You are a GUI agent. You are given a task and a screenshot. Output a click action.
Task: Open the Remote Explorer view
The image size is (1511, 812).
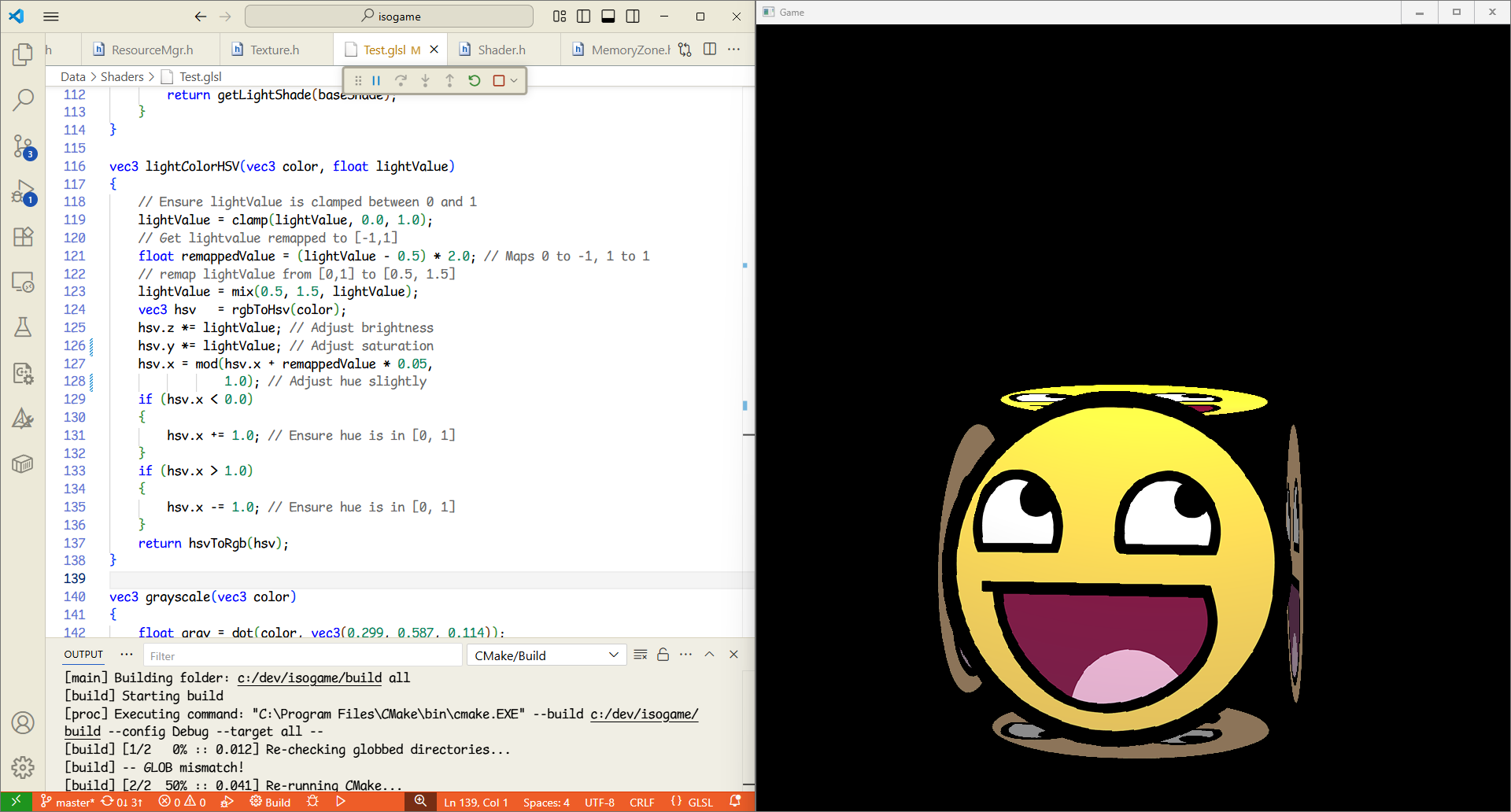[23, 282]
